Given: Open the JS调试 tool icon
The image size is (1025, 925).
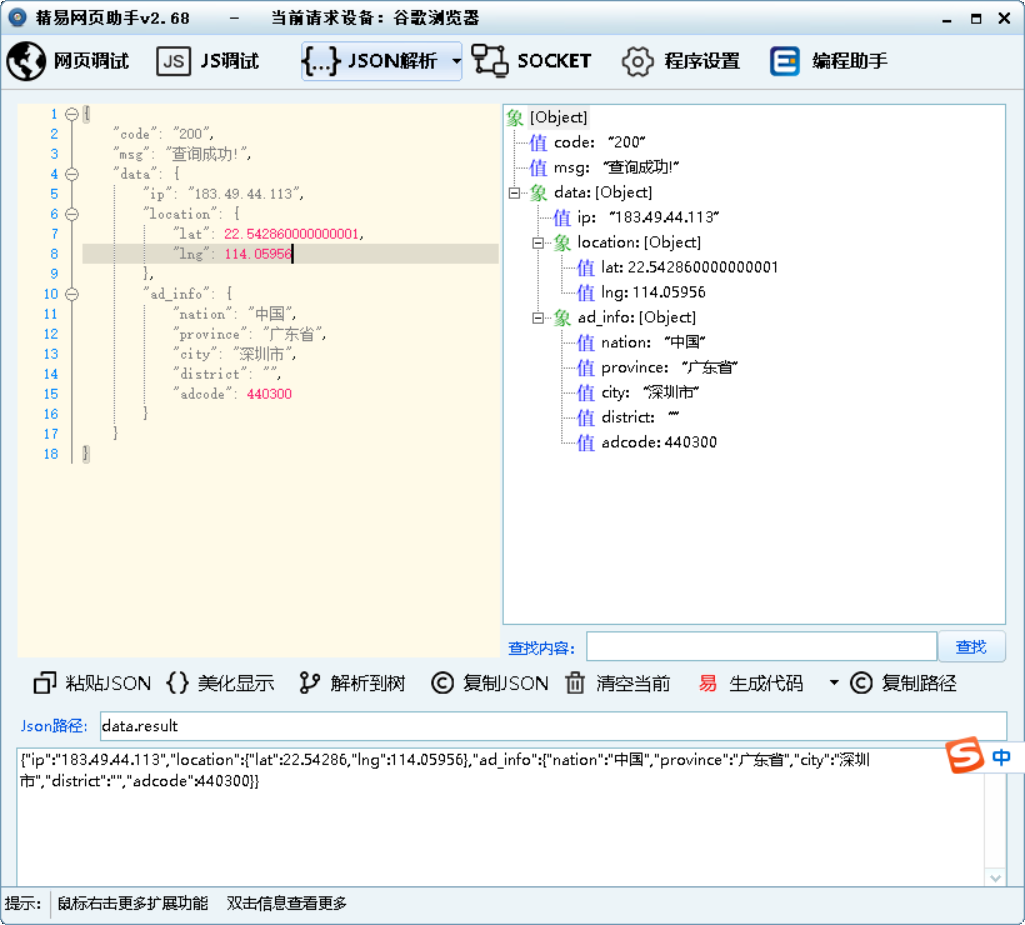Looking at the screenshot, I should click(173, 61).
